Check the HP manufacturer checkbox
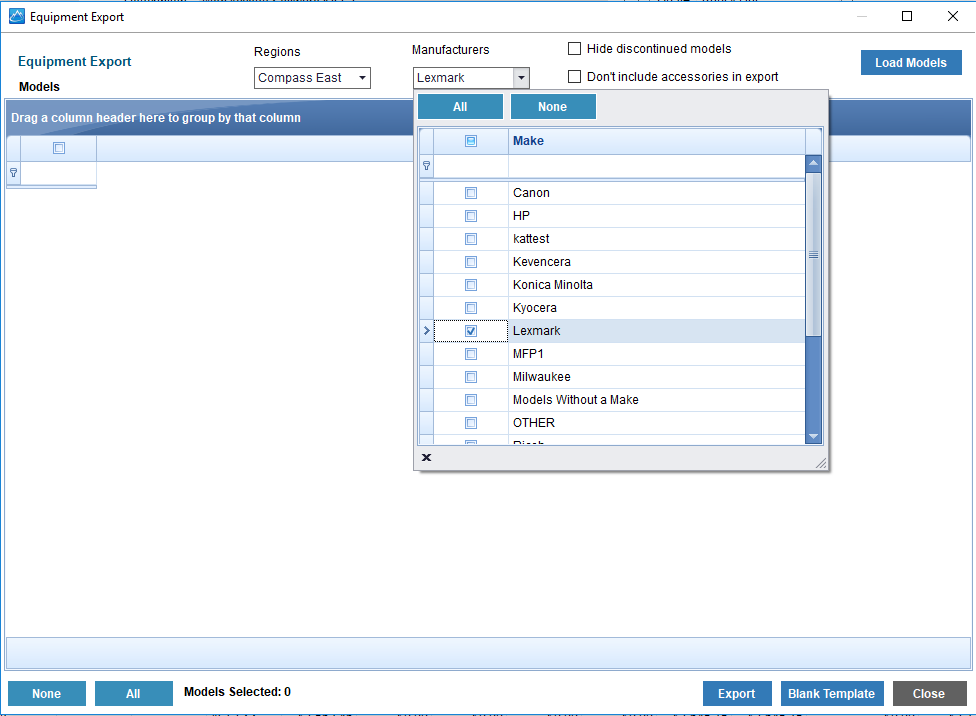Screen dimensions: 976x716 click(471, 216)
